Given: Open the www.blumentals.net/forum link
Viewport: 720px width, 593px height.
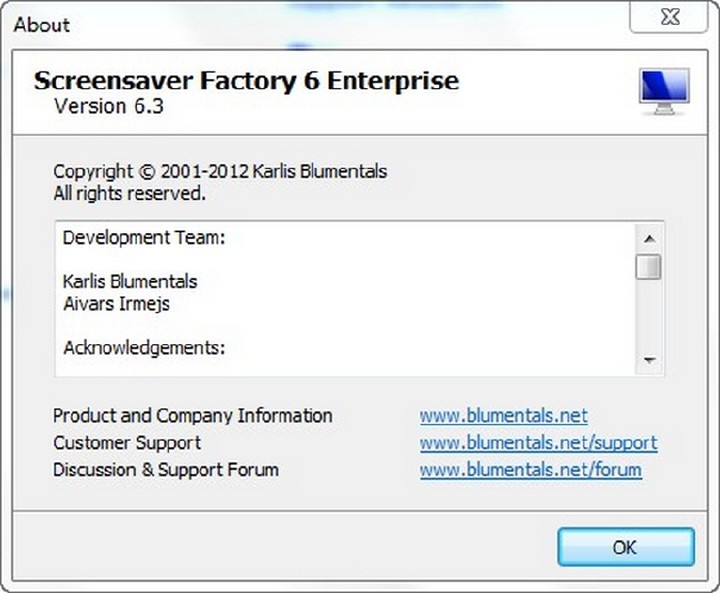Looking at the screenshot, I should click(530, 469).
